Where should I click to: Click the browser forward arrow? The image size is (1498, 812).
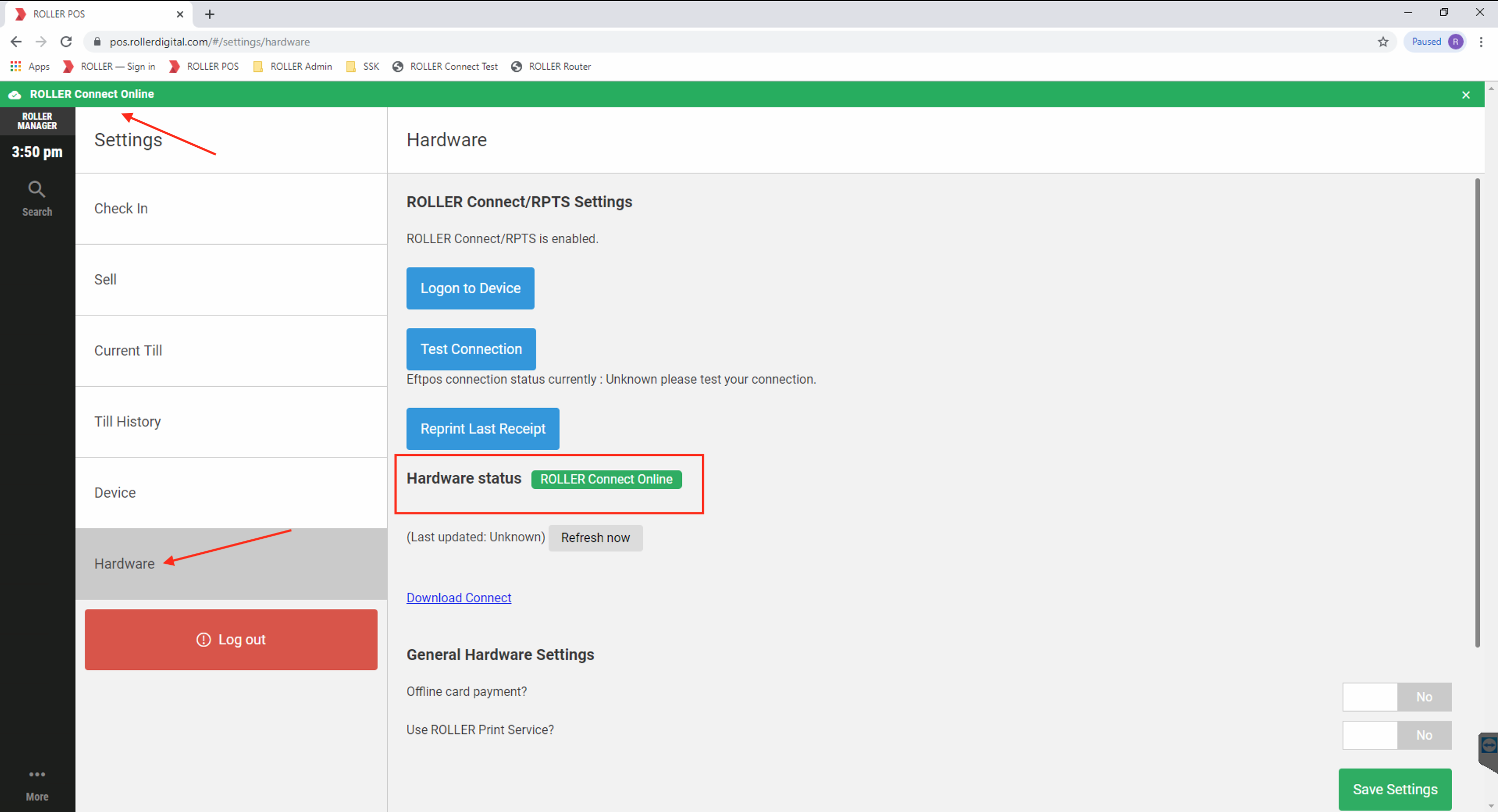tap(41, 42)
